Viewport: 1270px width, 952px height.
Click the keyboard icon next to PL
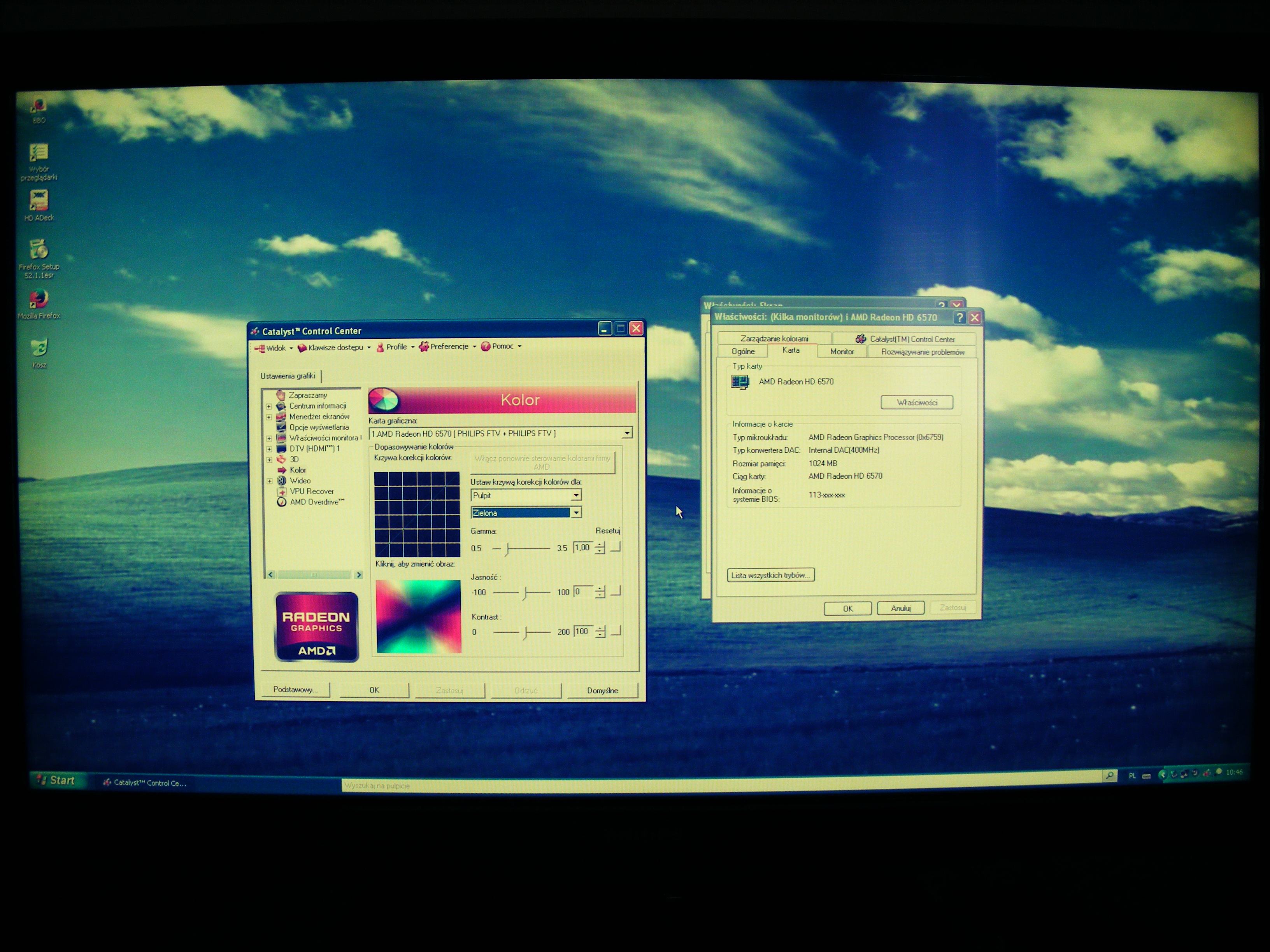click(1147, 776)
